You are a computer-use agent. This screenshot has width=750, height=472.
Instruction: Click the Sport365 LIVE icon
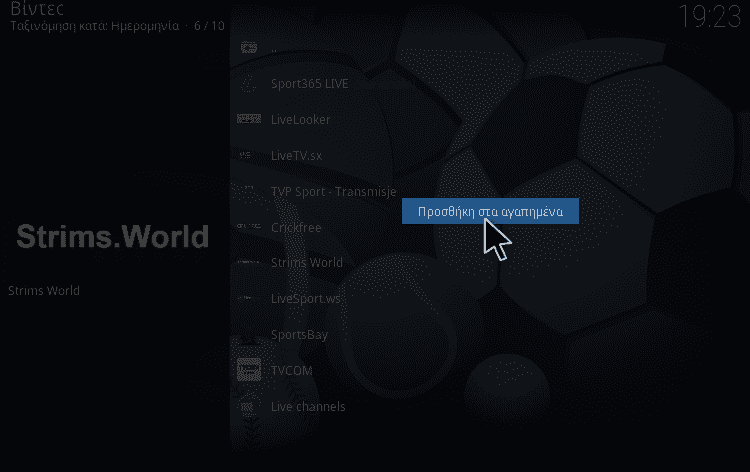point(249,84)
